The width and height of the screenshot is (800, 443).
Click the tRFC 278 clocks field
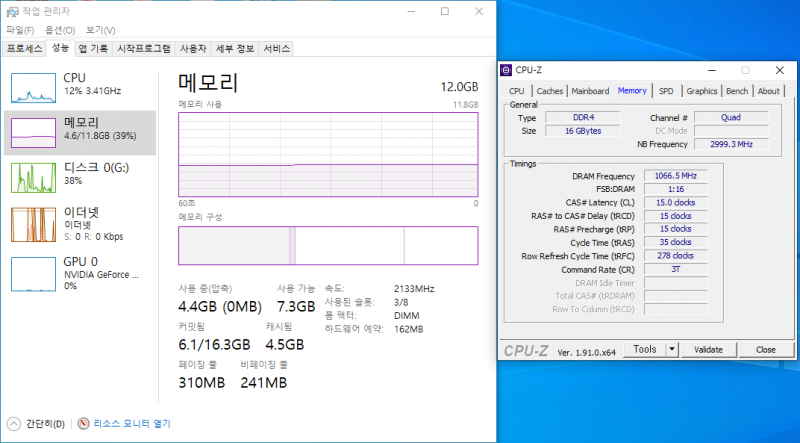point(676,256)
